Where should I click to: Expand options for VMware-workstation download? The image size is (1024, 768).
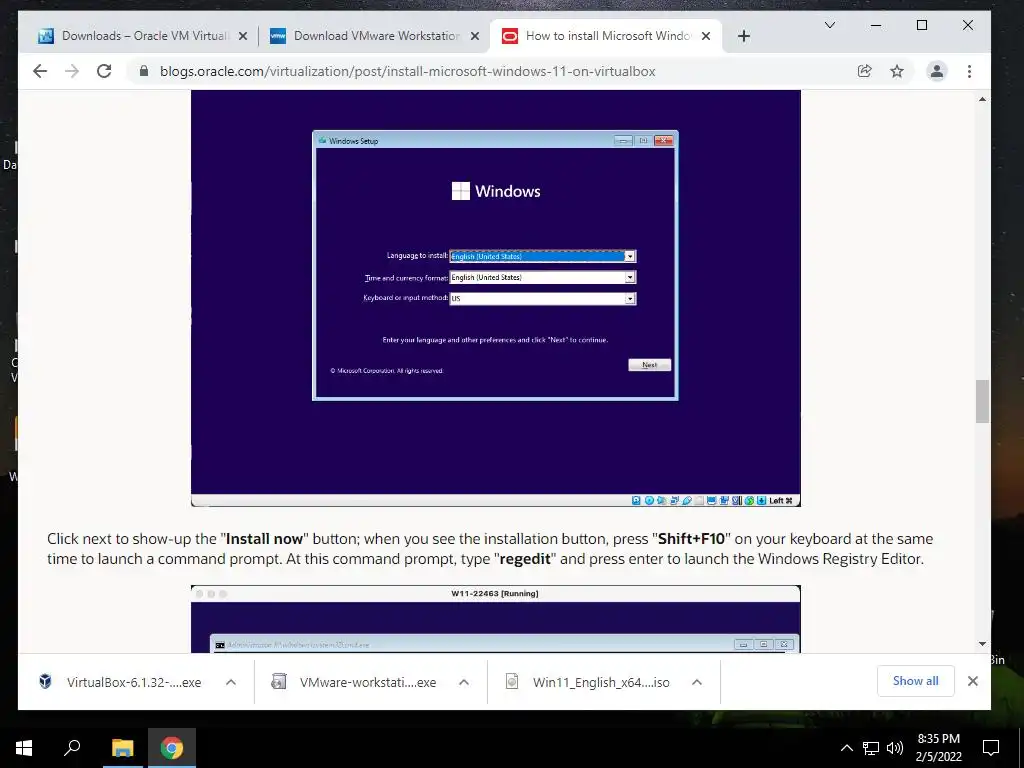coord(464,682)
